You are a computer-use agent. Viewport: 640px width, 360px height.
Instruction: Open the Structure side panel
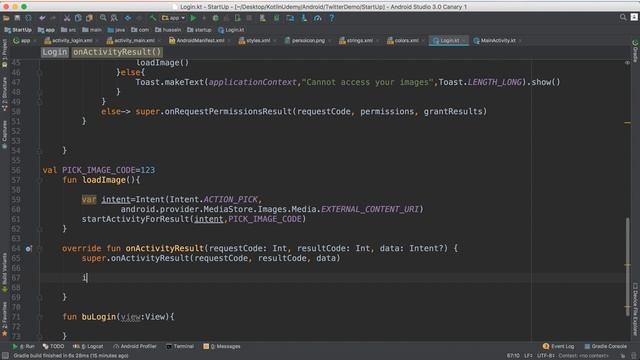tap(4, 94)
